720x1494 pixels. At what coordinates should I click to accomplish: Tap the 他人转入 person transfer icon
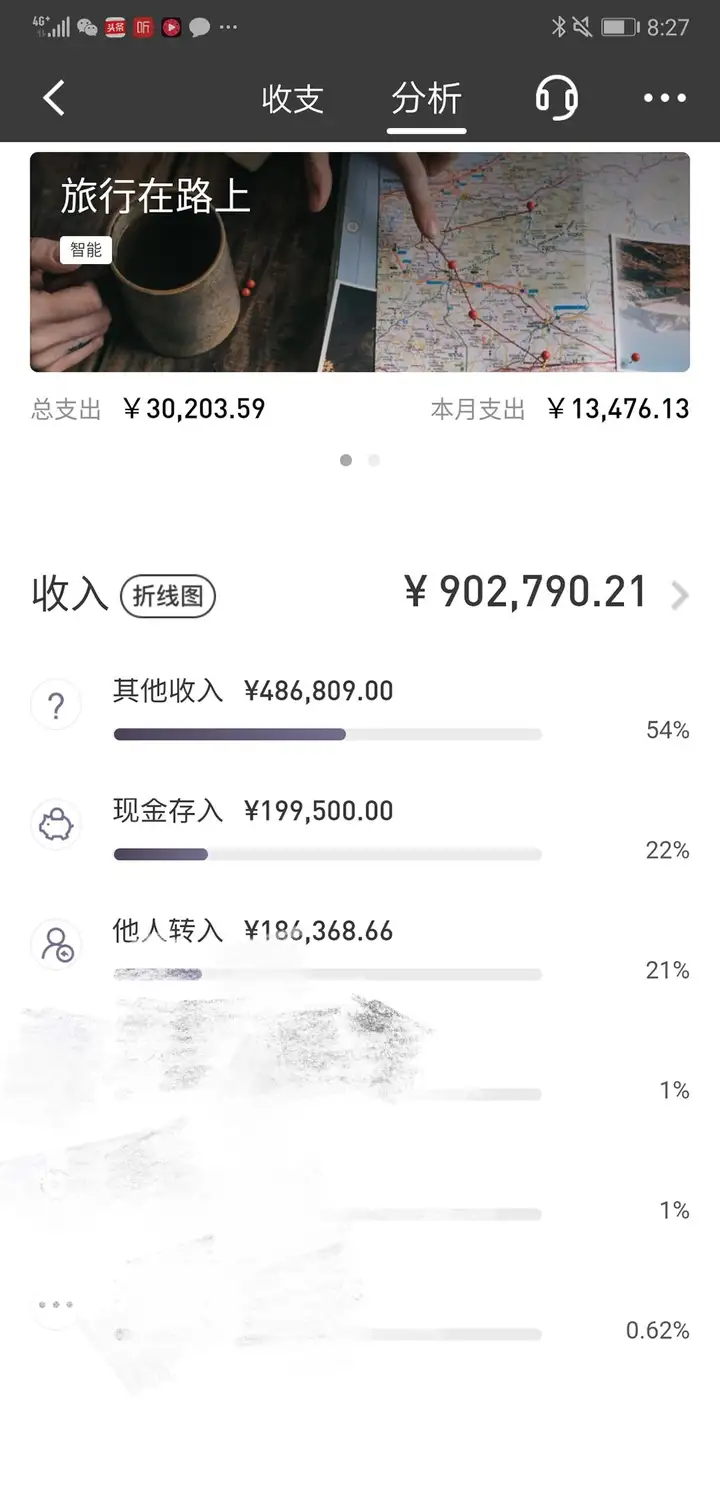[x=56, y=946]
